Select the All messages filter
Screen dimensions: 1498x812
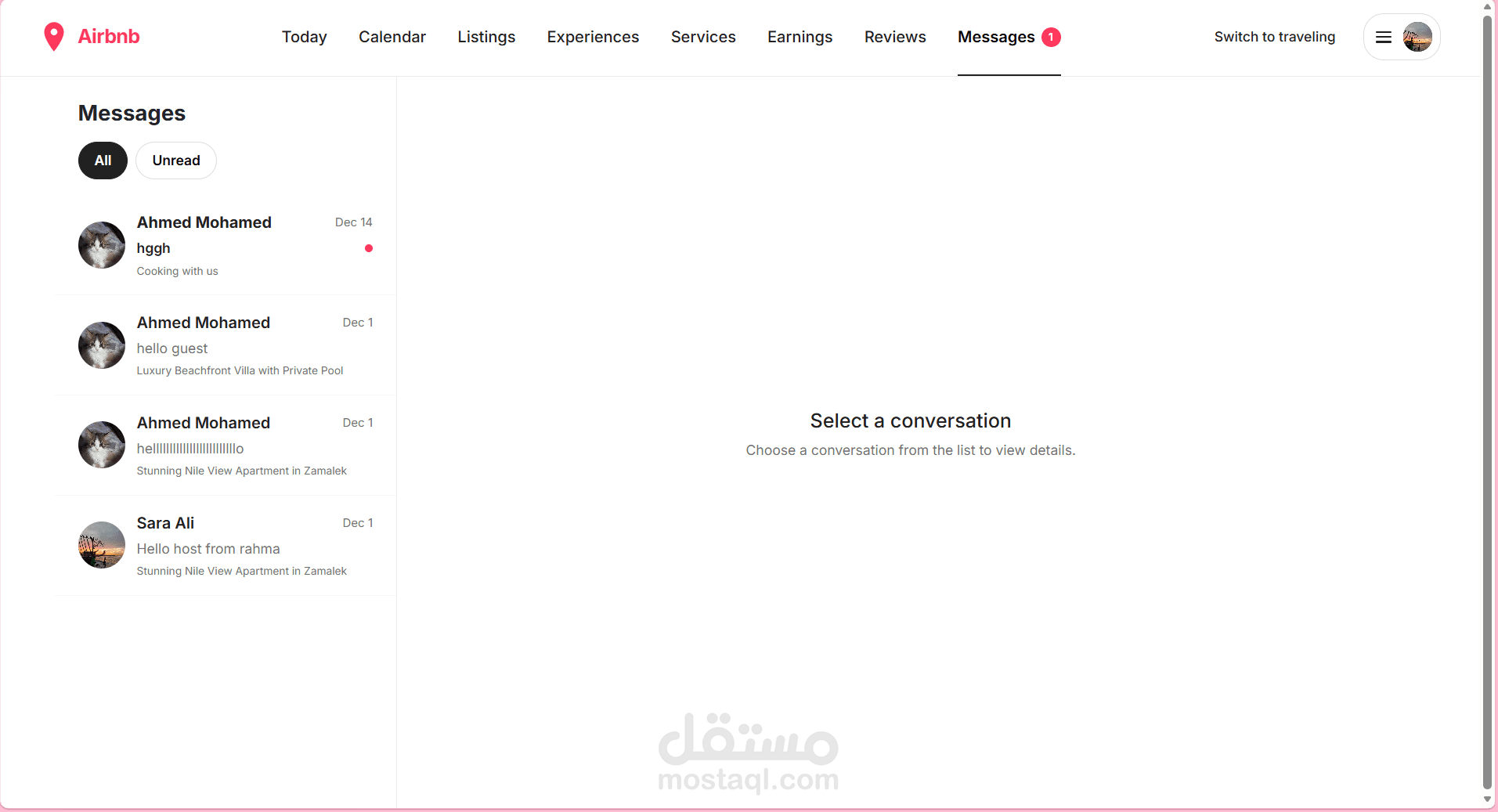pyautogui.click(x=103, y=161)
